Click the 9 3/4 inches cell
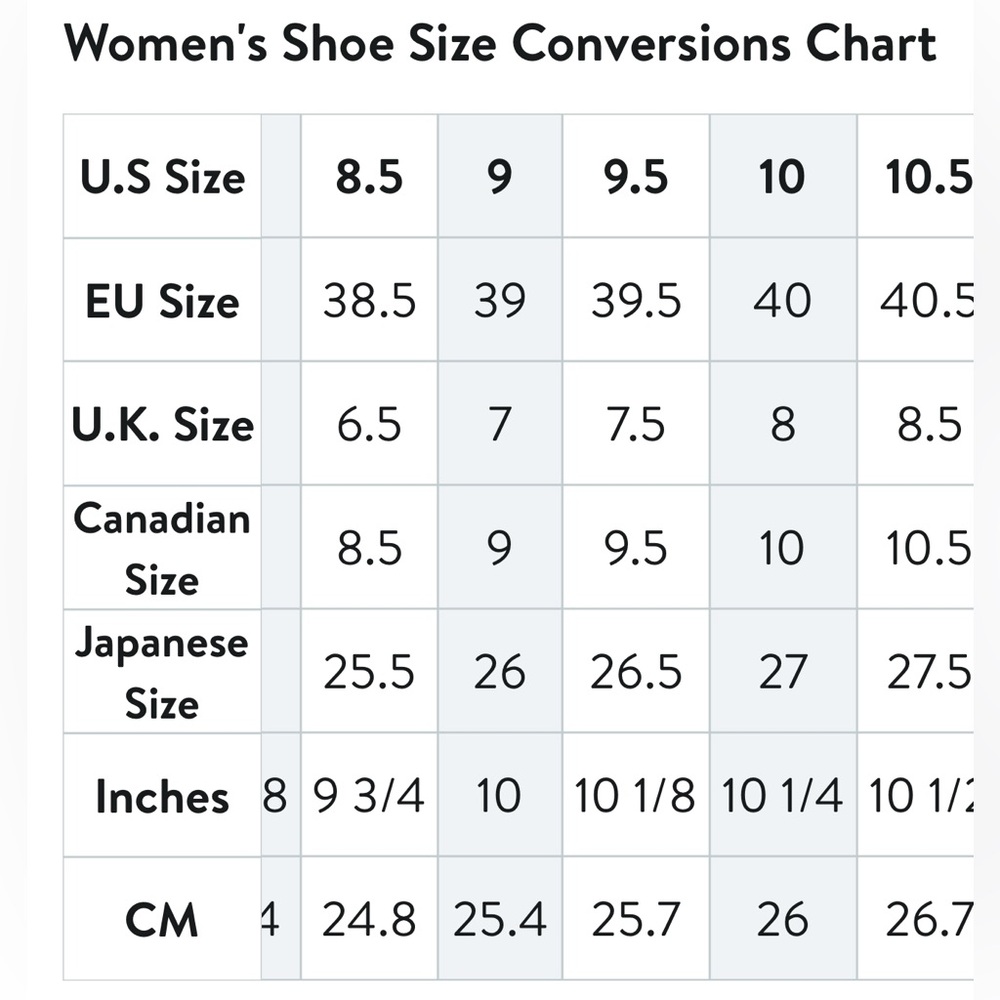This screenshot has width=1000, height=1000. click(x=369, y=795)
